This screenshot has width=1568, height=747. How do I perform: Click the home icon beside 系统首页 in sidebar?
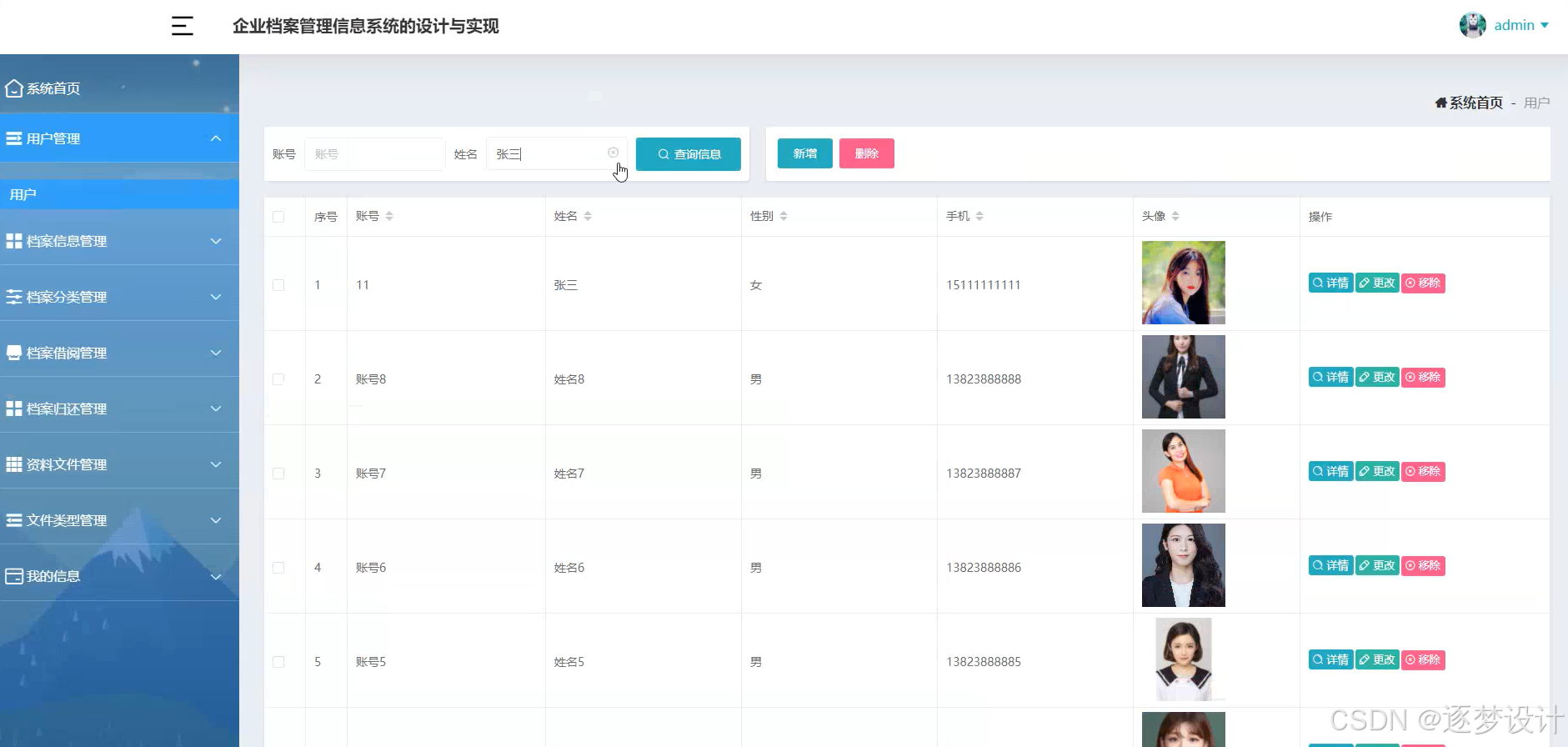[x=13, y=88]
